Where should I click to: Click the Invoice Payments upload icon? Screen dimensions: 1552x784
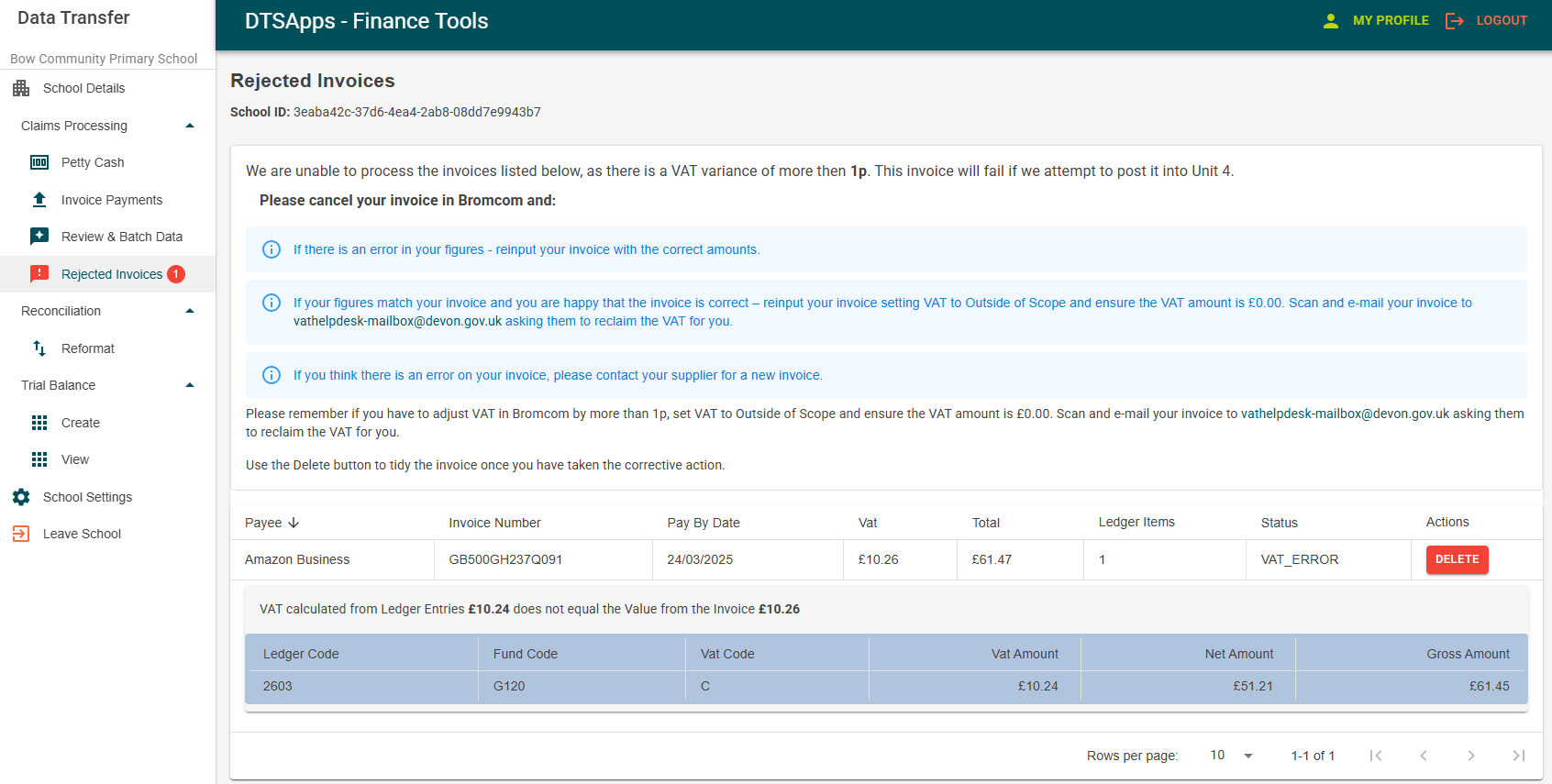pyautogui.click(x=39, y=200)
